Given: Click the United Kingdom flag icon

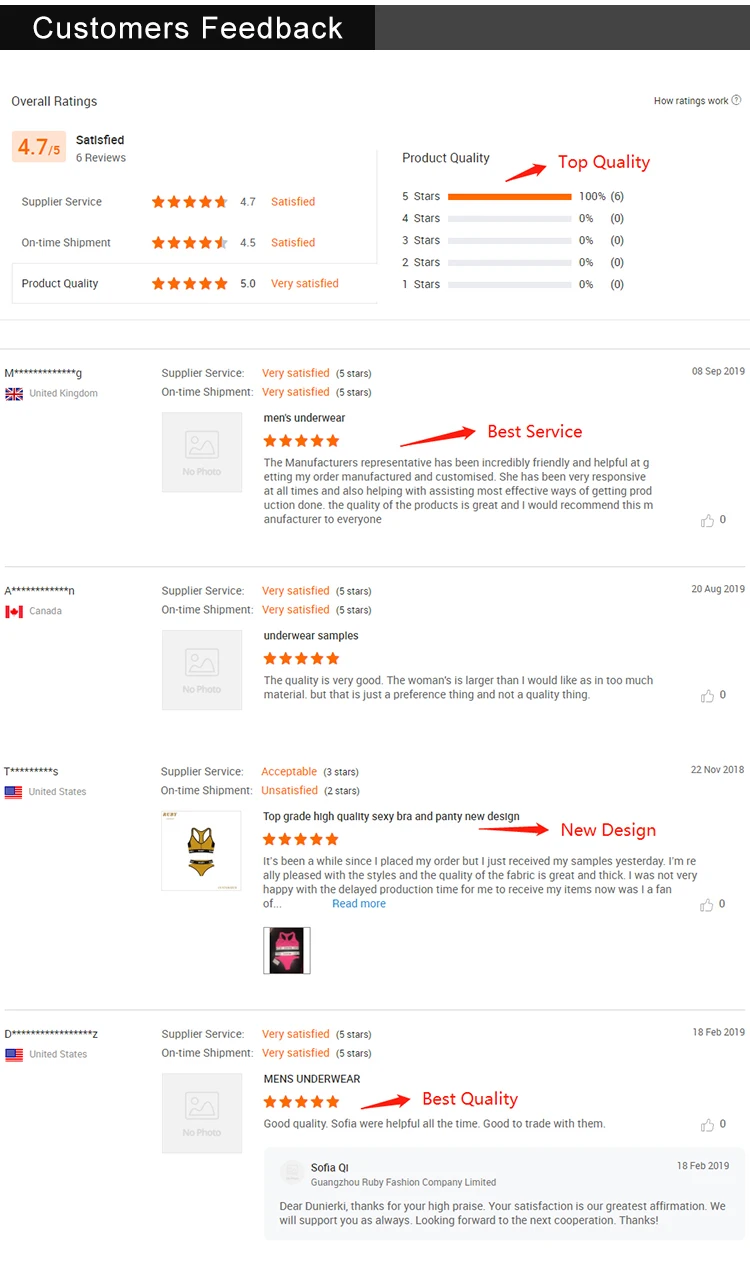Looking at the screenshot, I should 14,394.
